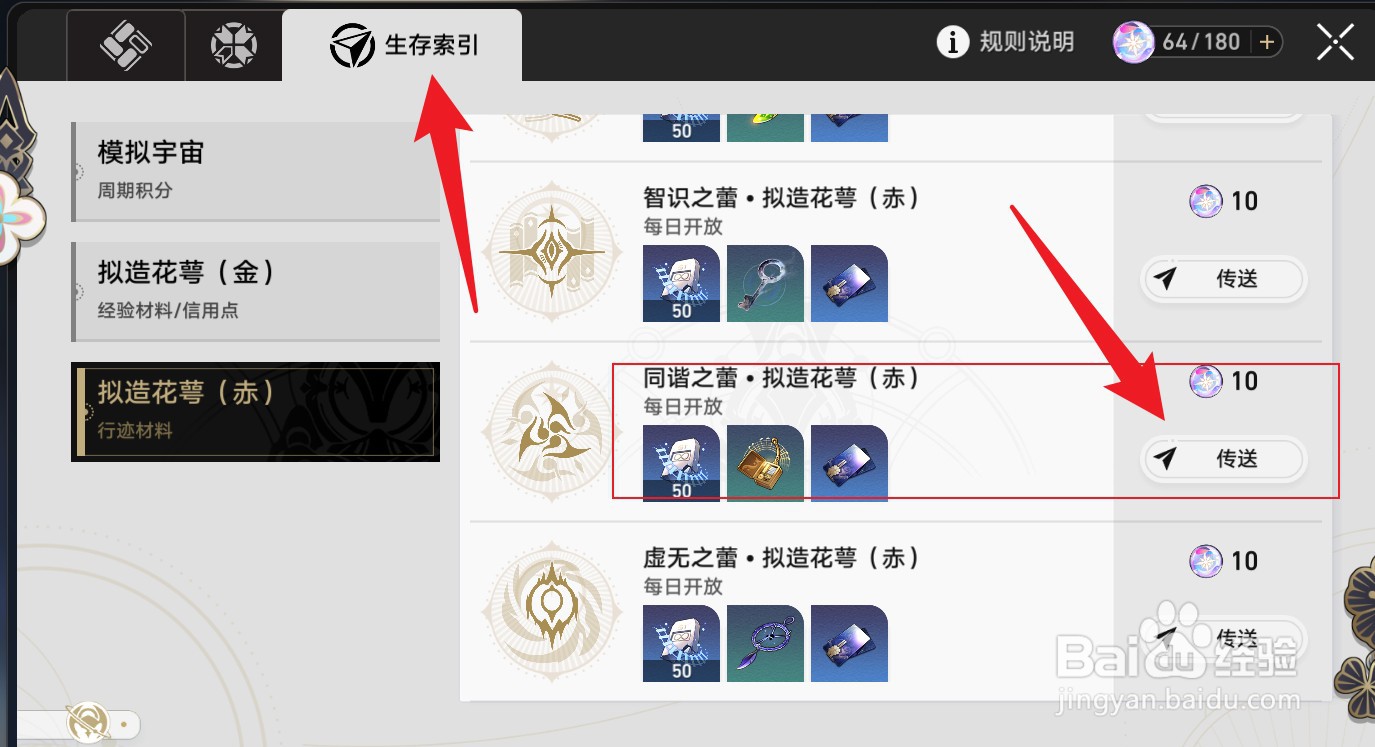This screenshot has height=747, width=1375.
Task: View the purple dart reward in 虚无之蕾
Action: 765,643
